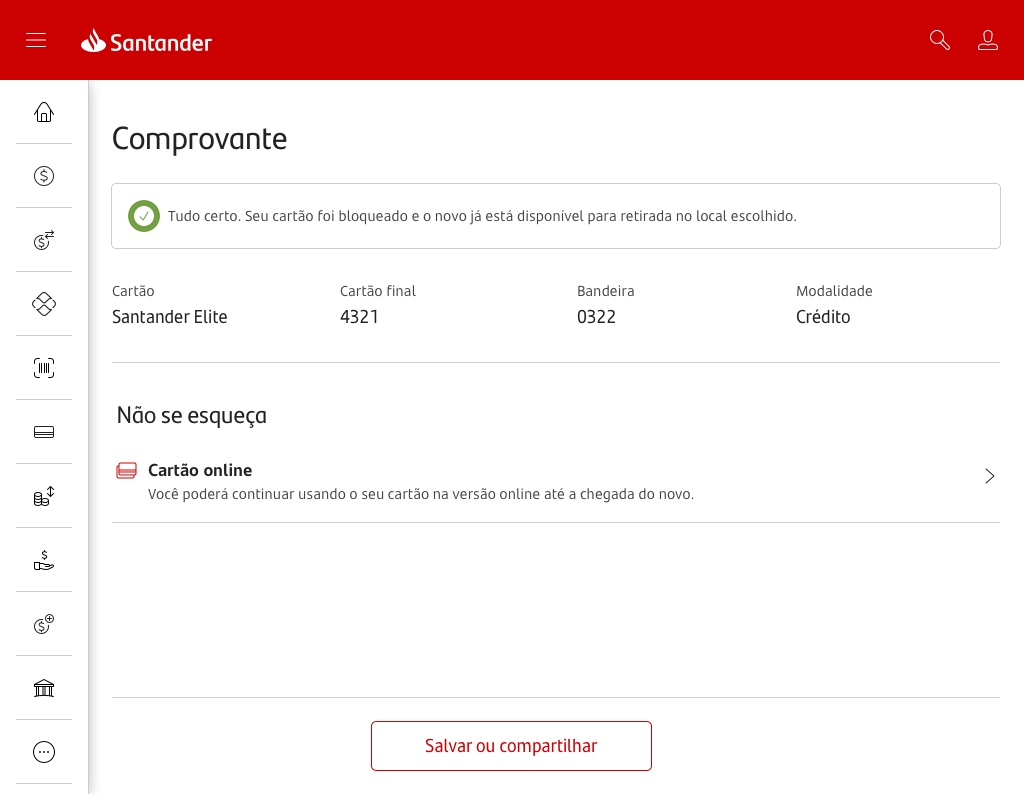The image size is (1024, 794).
Task: Open the Pix diamond icon
Action: tap(44, 304)
